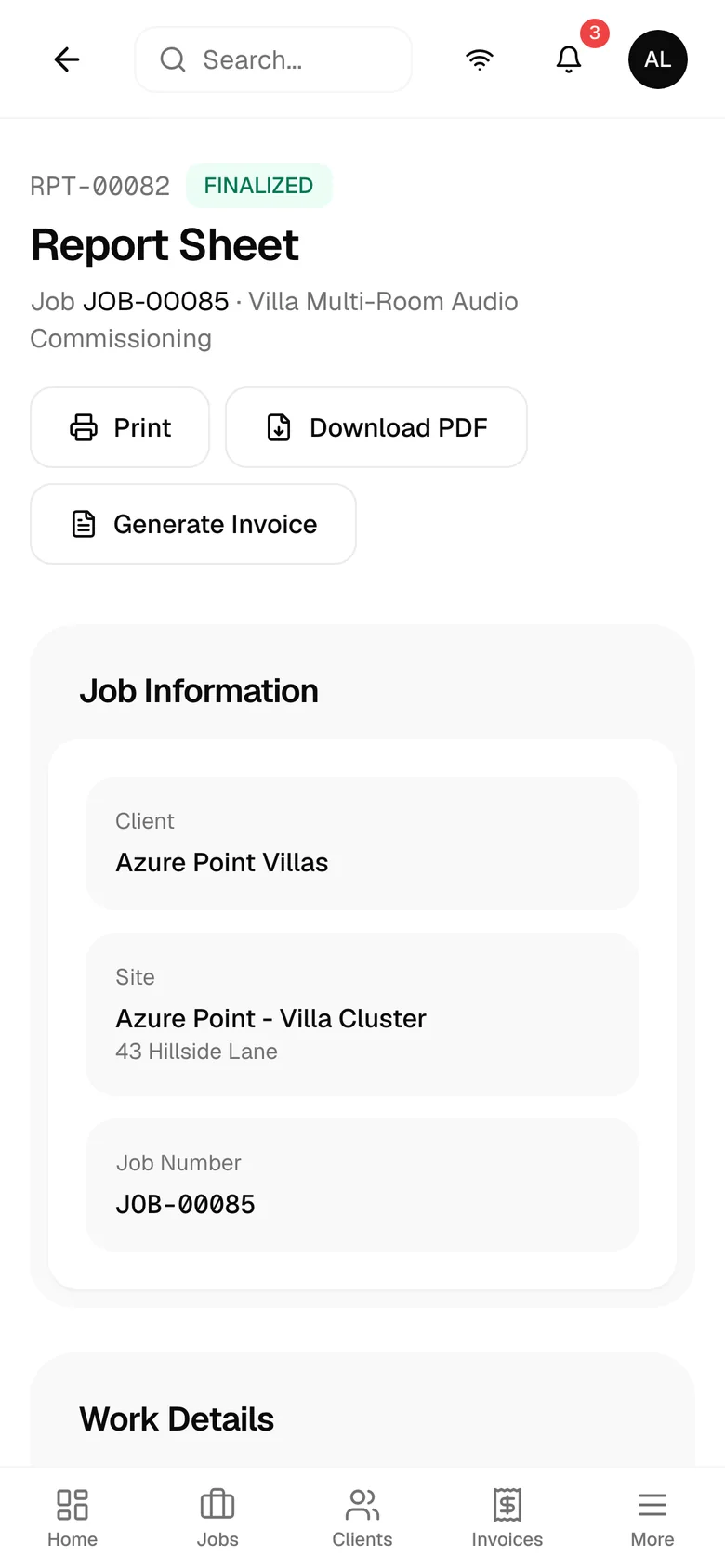Viewport: 725px width, 1568px height.
Task: Open notifications bell with badge
Action: point(569,59)
